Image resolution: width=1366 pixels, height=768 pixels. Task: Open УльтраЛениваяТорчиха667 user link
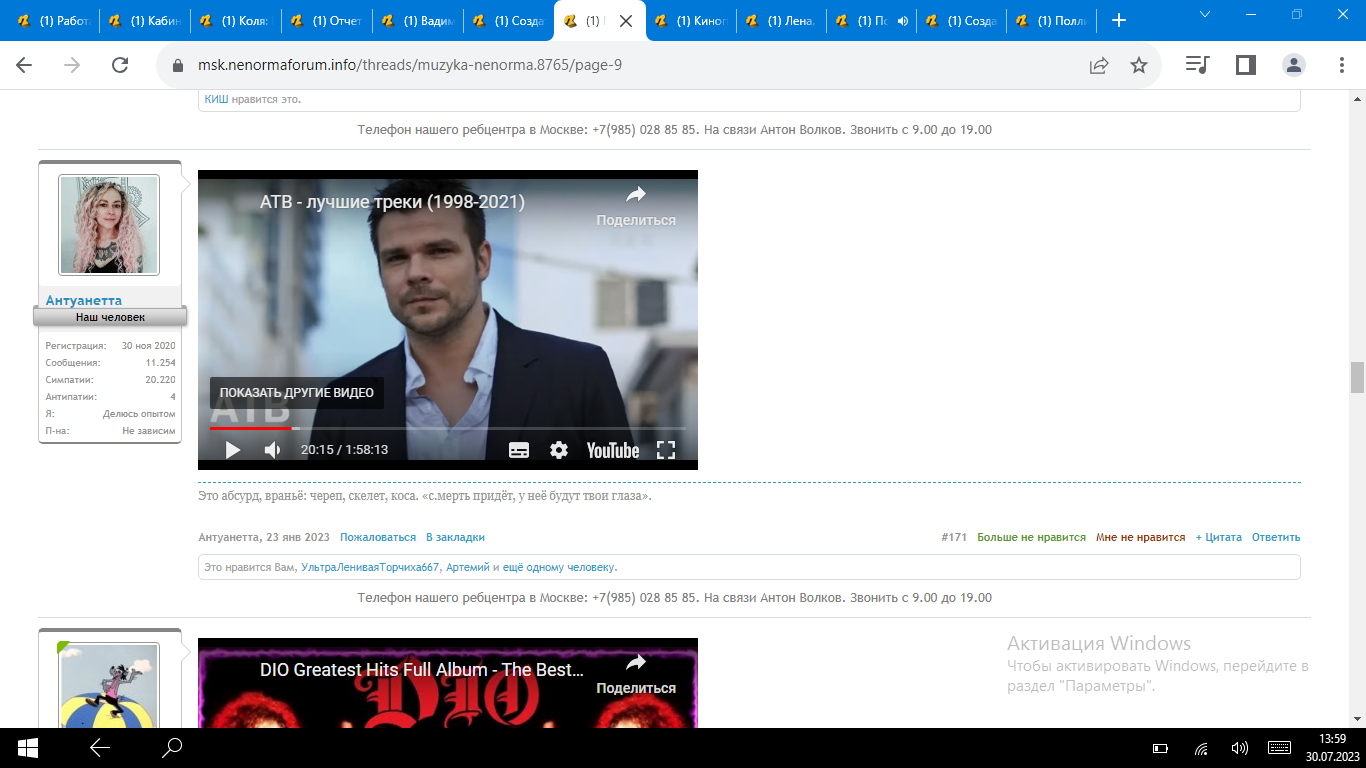click(x=370, y=567)
